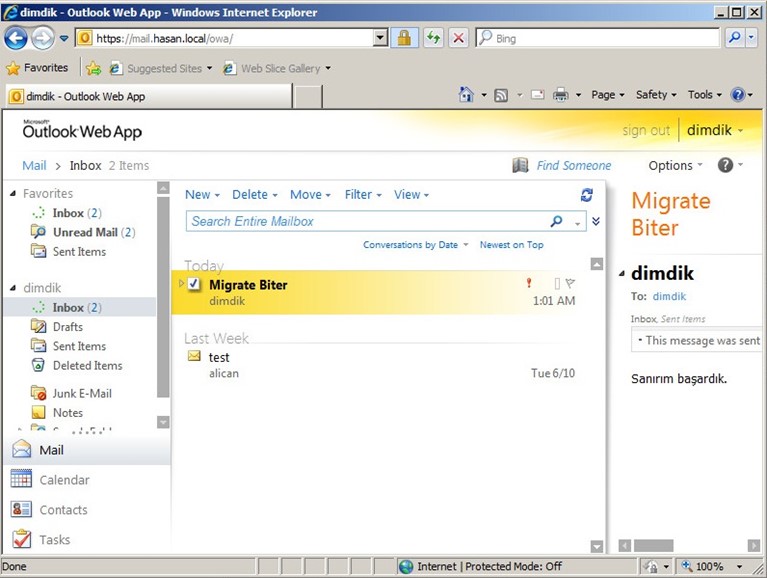Open RSS feeds icon in command bar
This screenshot has width=767, height=578.
(x=501, y=95)
